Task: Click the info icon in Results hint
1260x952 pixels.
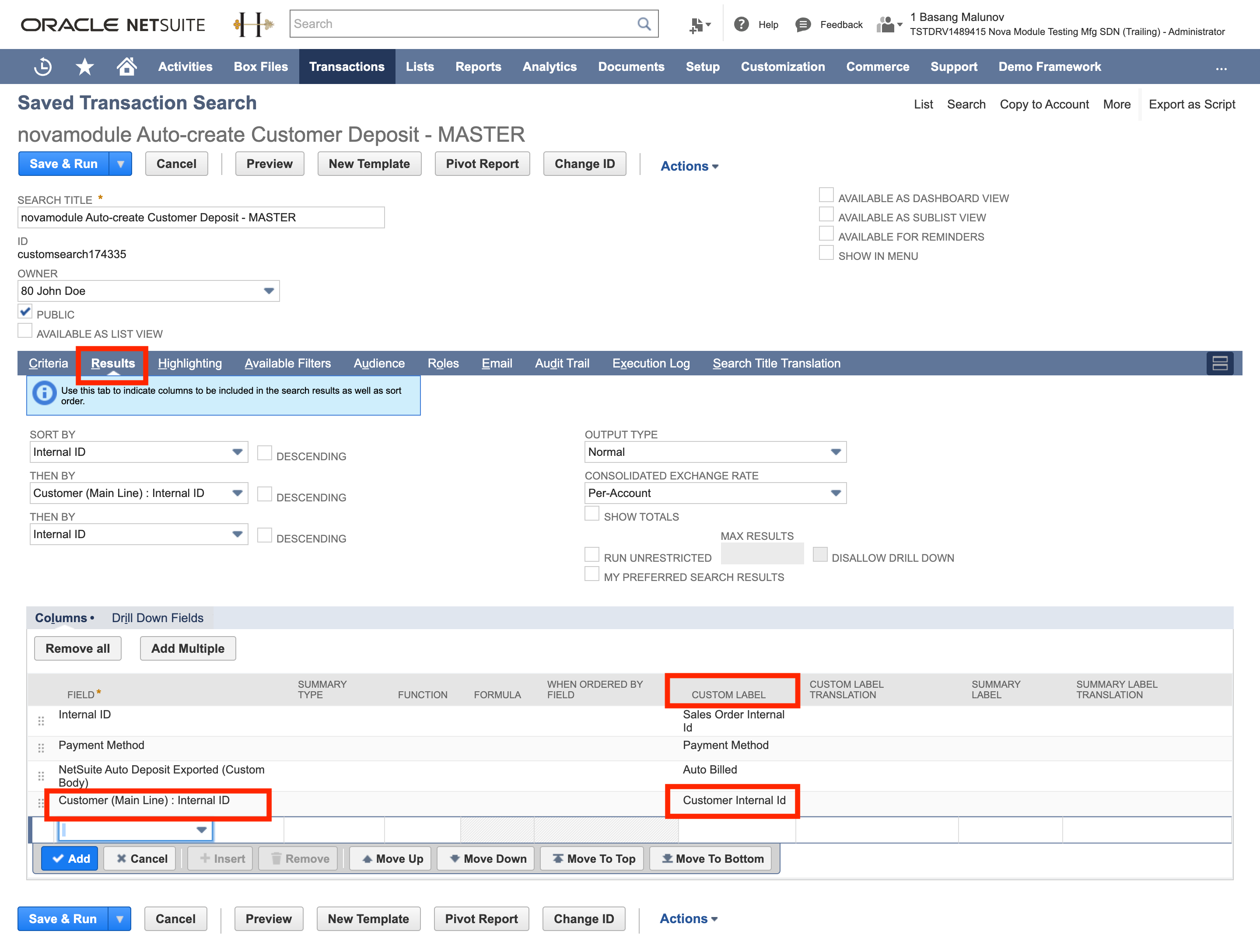Action: tap(45, 393)
